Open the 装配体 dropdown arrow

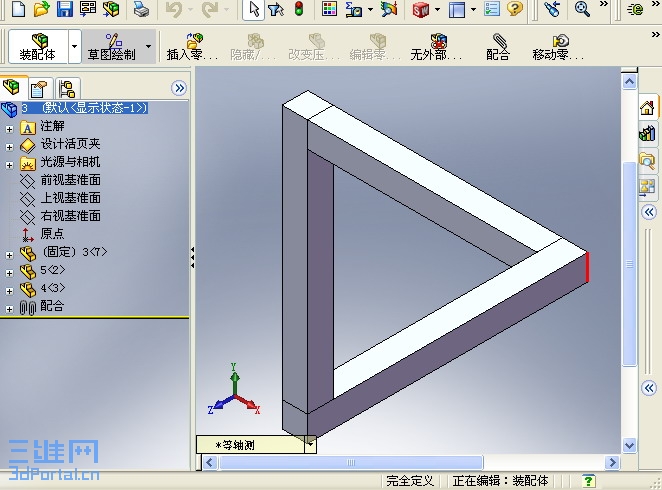click(x=74, y=46)
